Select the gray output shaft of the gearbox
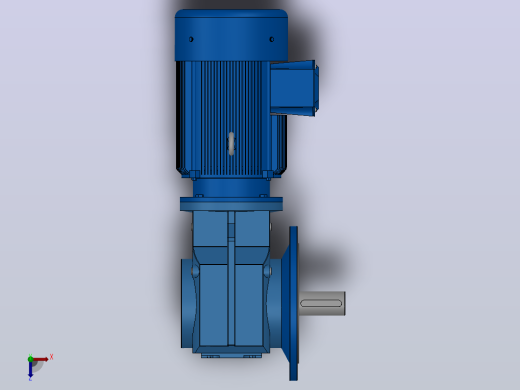The height and width of the screenshot is (390, 520). click(322, 303)
